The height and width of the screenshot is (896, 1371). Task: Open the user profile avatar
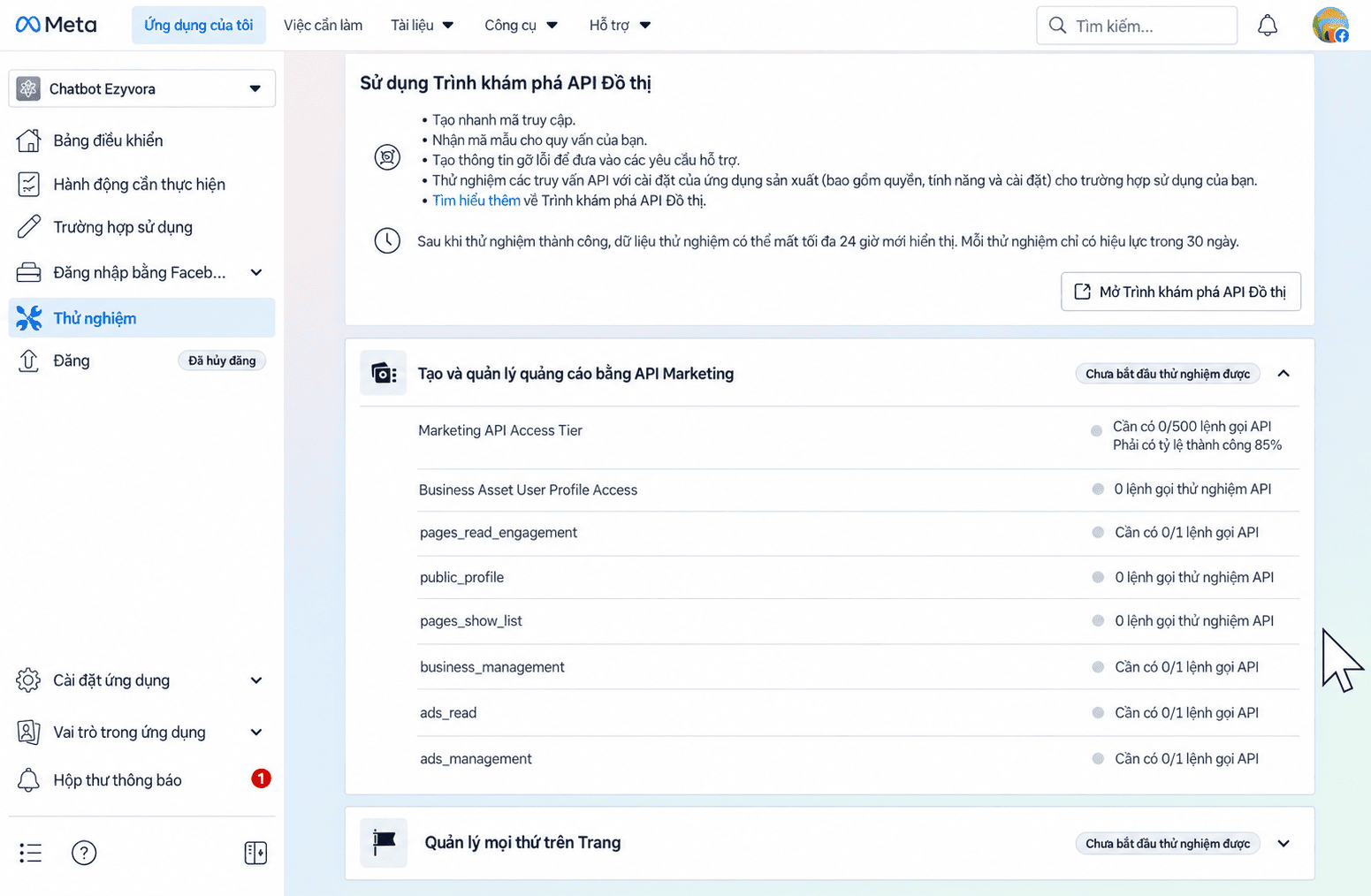[x=1330, y=25]
